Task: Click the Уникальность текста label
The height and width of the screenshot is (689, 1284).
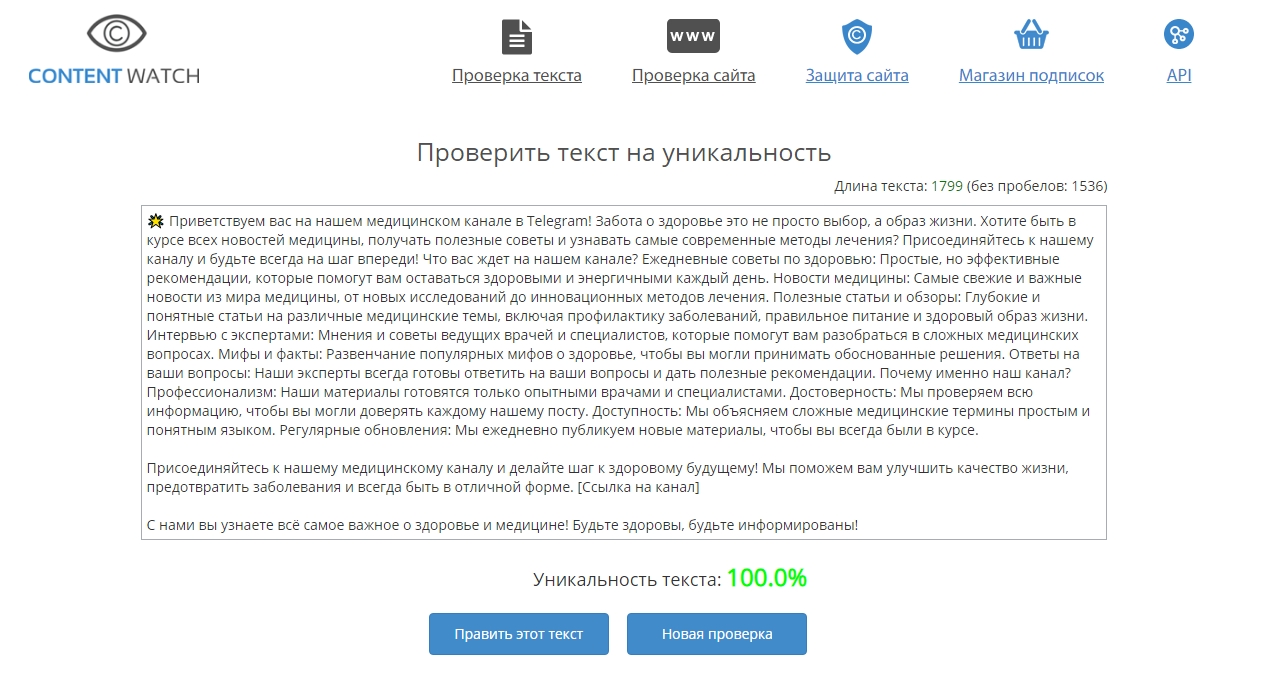Action: 627,579
